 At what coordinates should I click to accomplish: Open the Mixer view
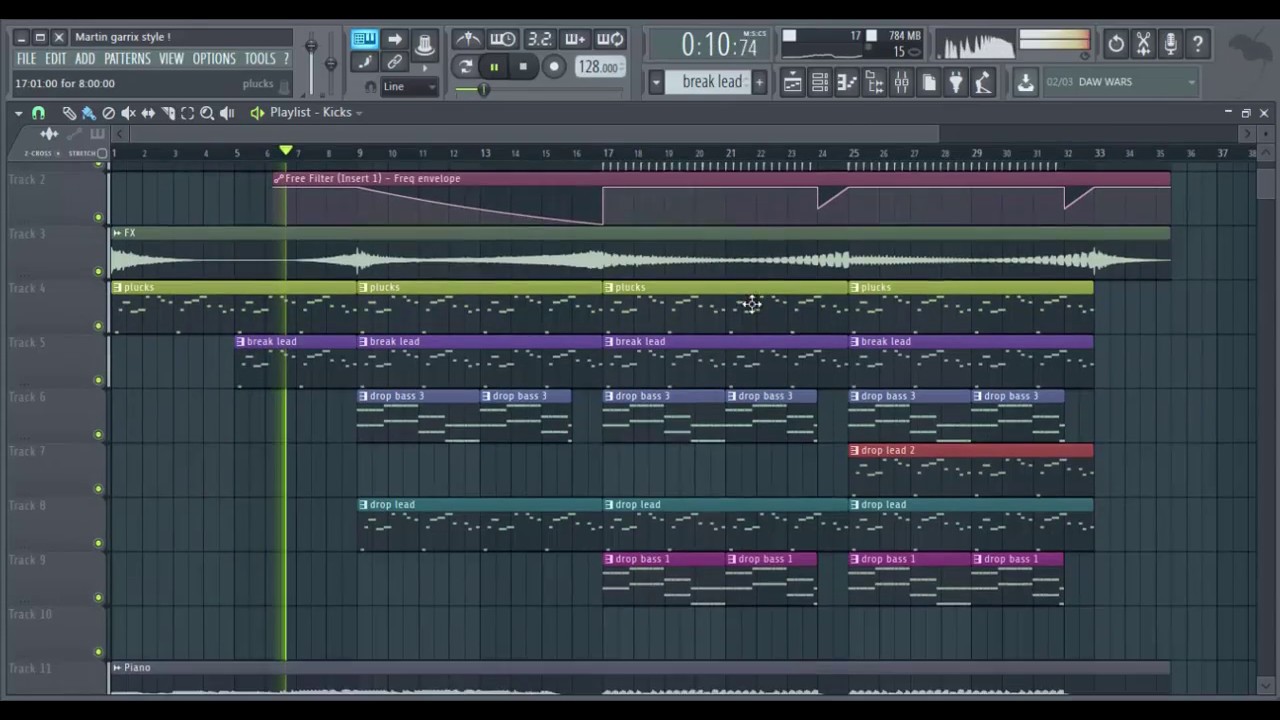coord(901,83)
